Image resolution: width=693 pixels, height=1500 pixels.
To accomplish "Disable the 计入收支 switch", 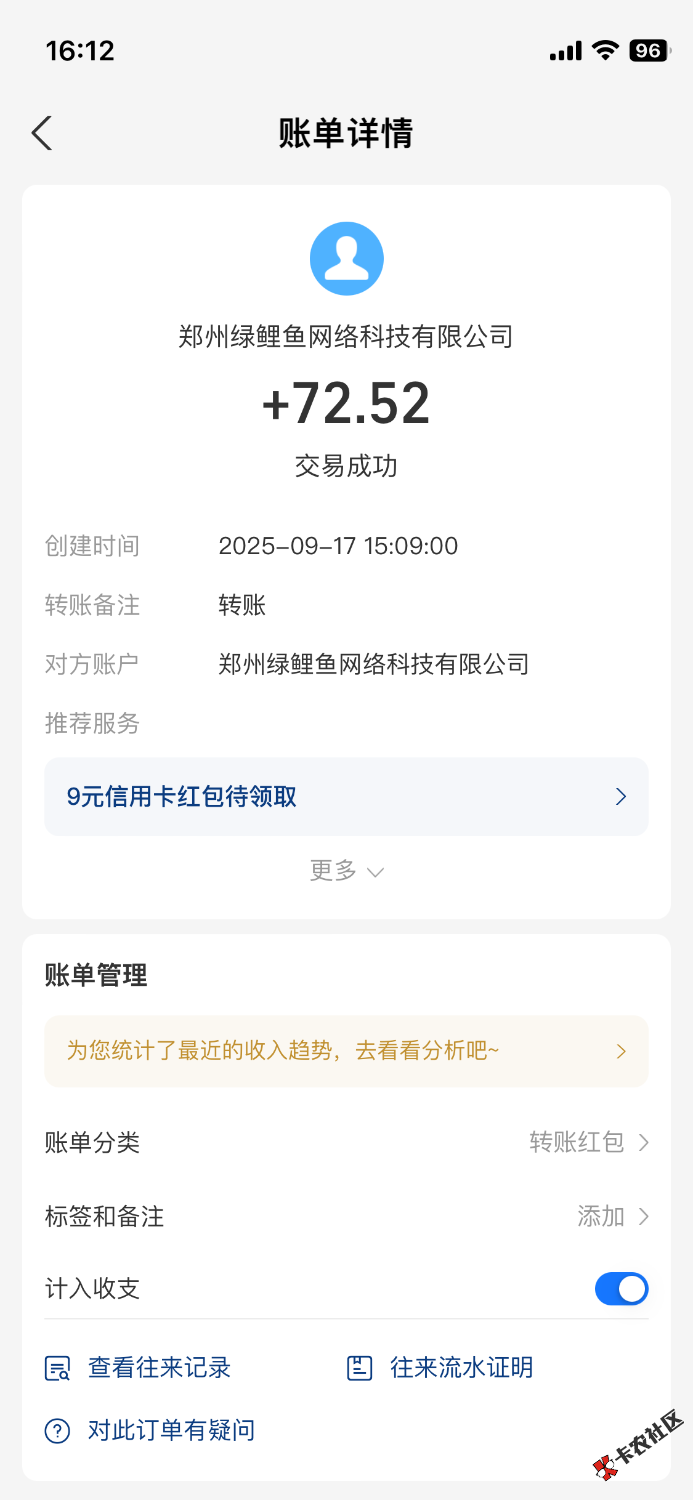I will point(621,1289).
